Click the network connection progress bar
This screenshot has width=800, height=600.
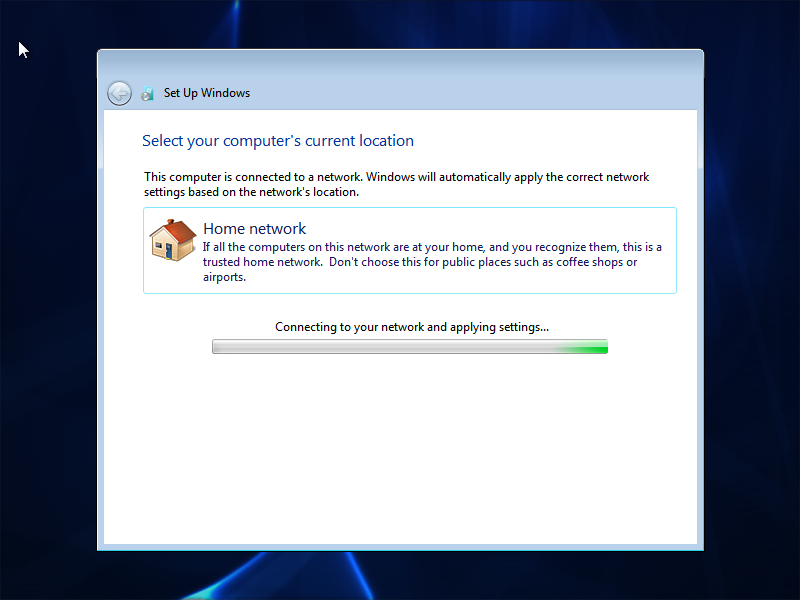[x=410, y=346]
